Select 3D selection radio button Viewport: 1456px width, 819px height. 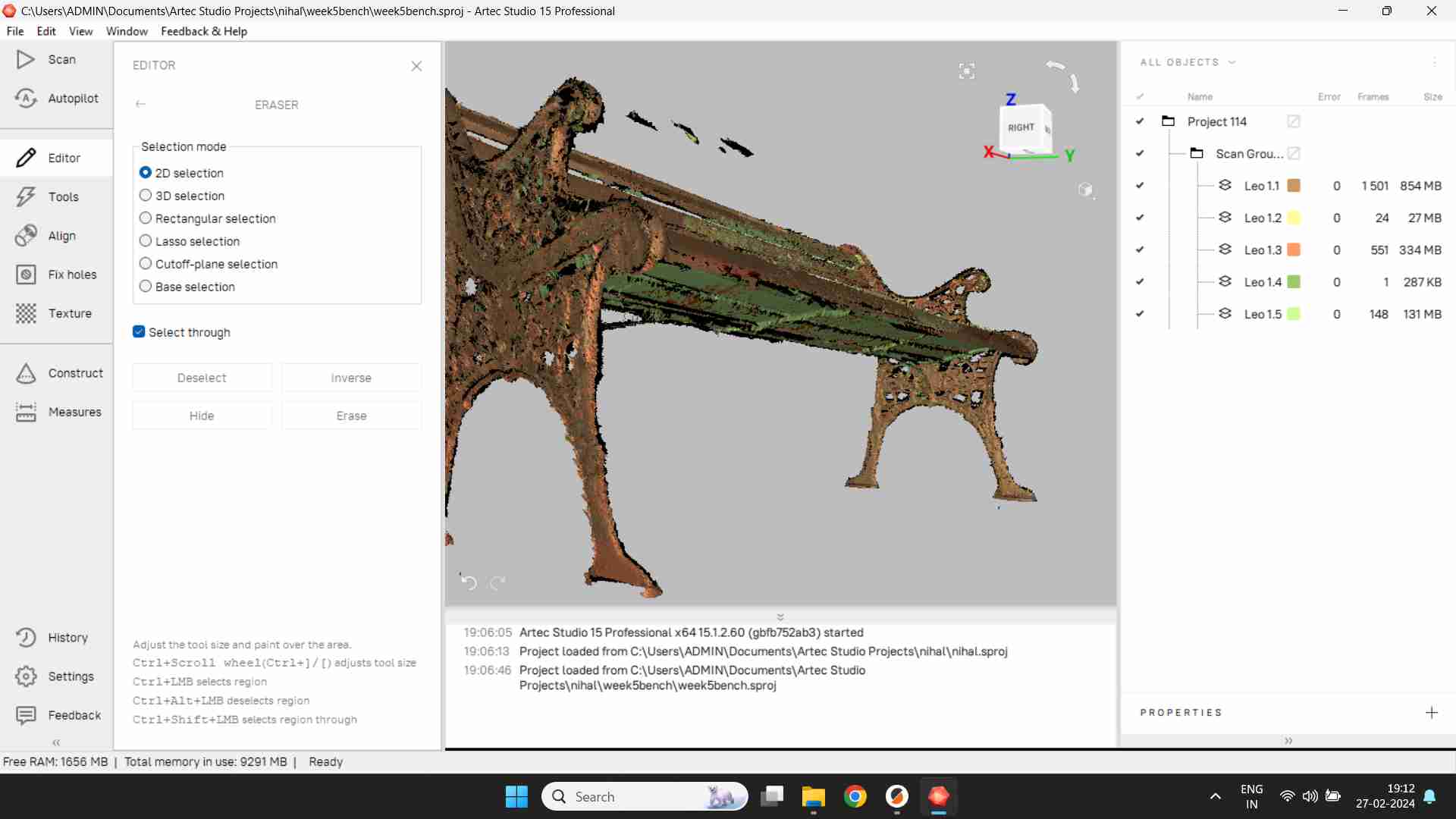point(145,195)
